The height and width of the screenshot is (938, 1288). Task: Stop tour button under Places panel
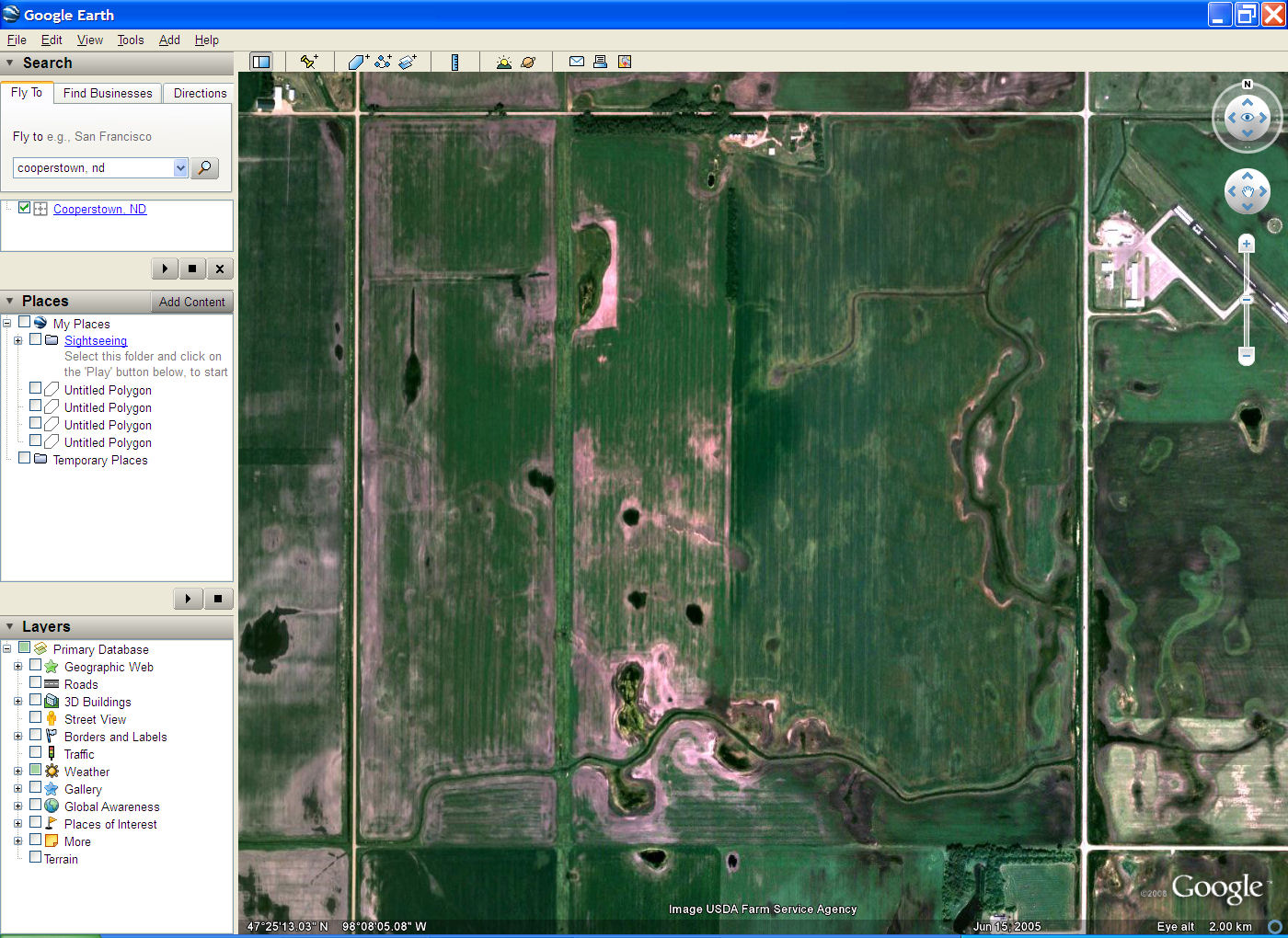(x=218, y=599)
